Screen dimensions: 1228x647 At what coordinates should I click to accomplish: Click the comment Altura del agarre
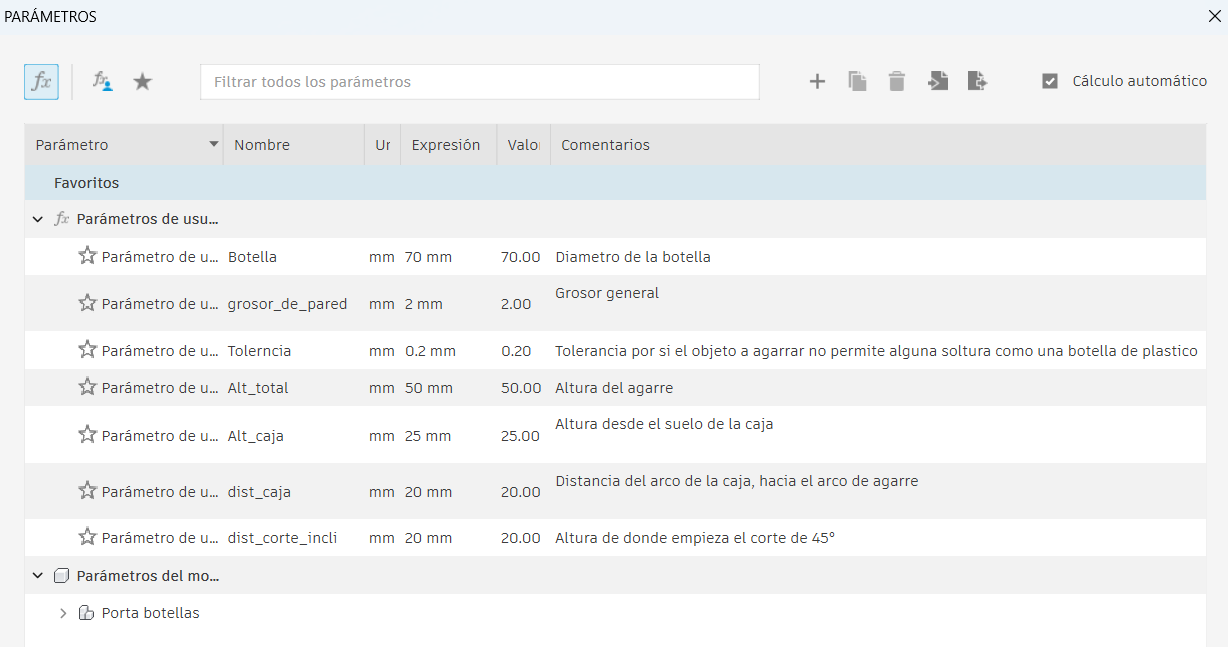pos(614,388)
